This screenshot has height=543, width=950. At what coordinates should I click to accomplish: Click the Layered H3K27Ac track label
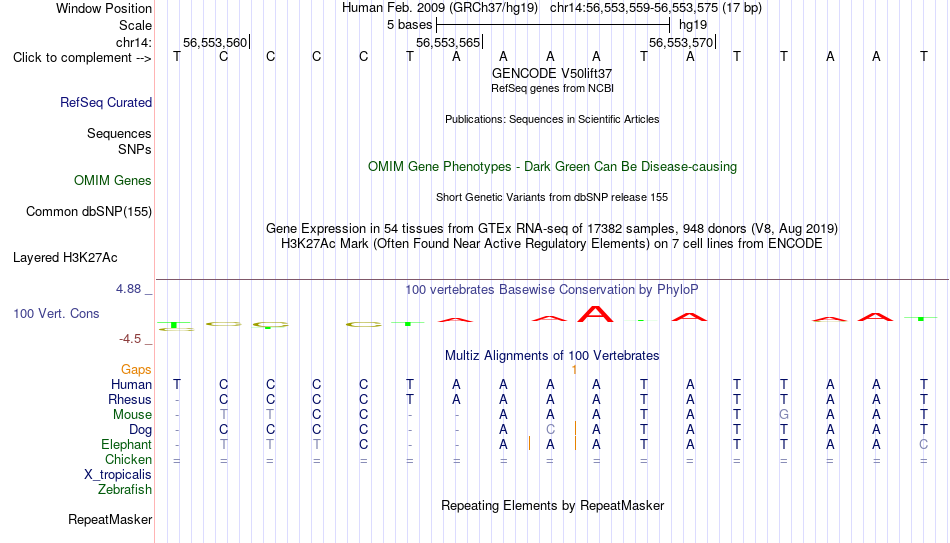tap(65, 258)
